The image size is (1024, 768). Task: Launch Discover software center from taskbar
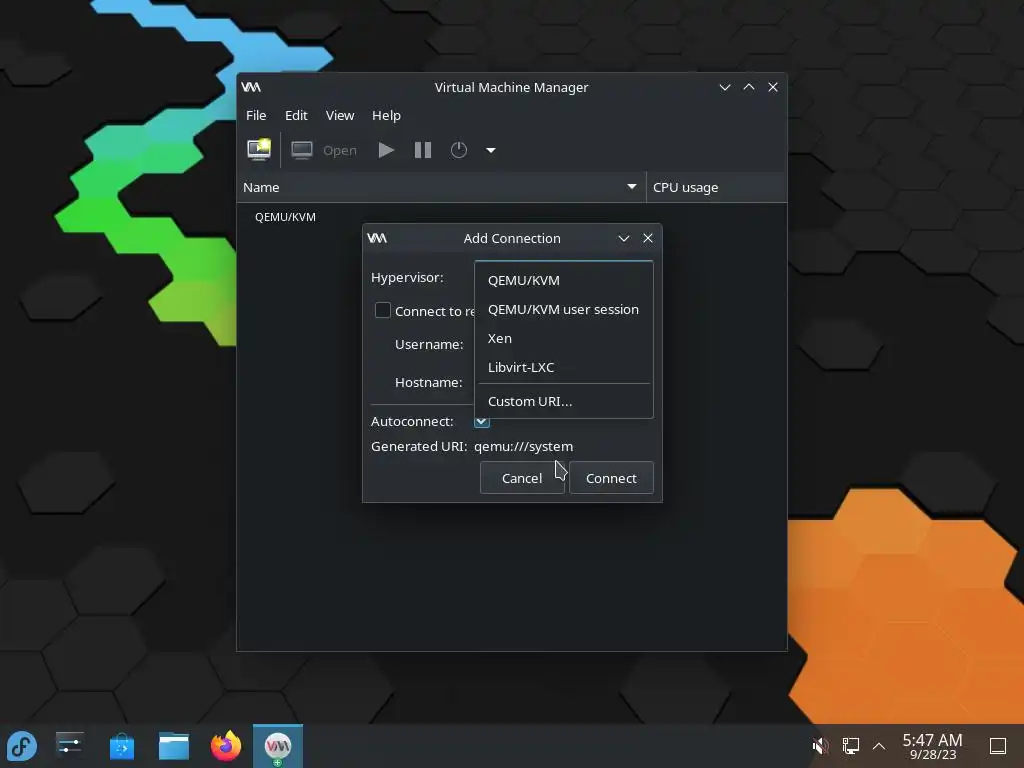[121, 746]
